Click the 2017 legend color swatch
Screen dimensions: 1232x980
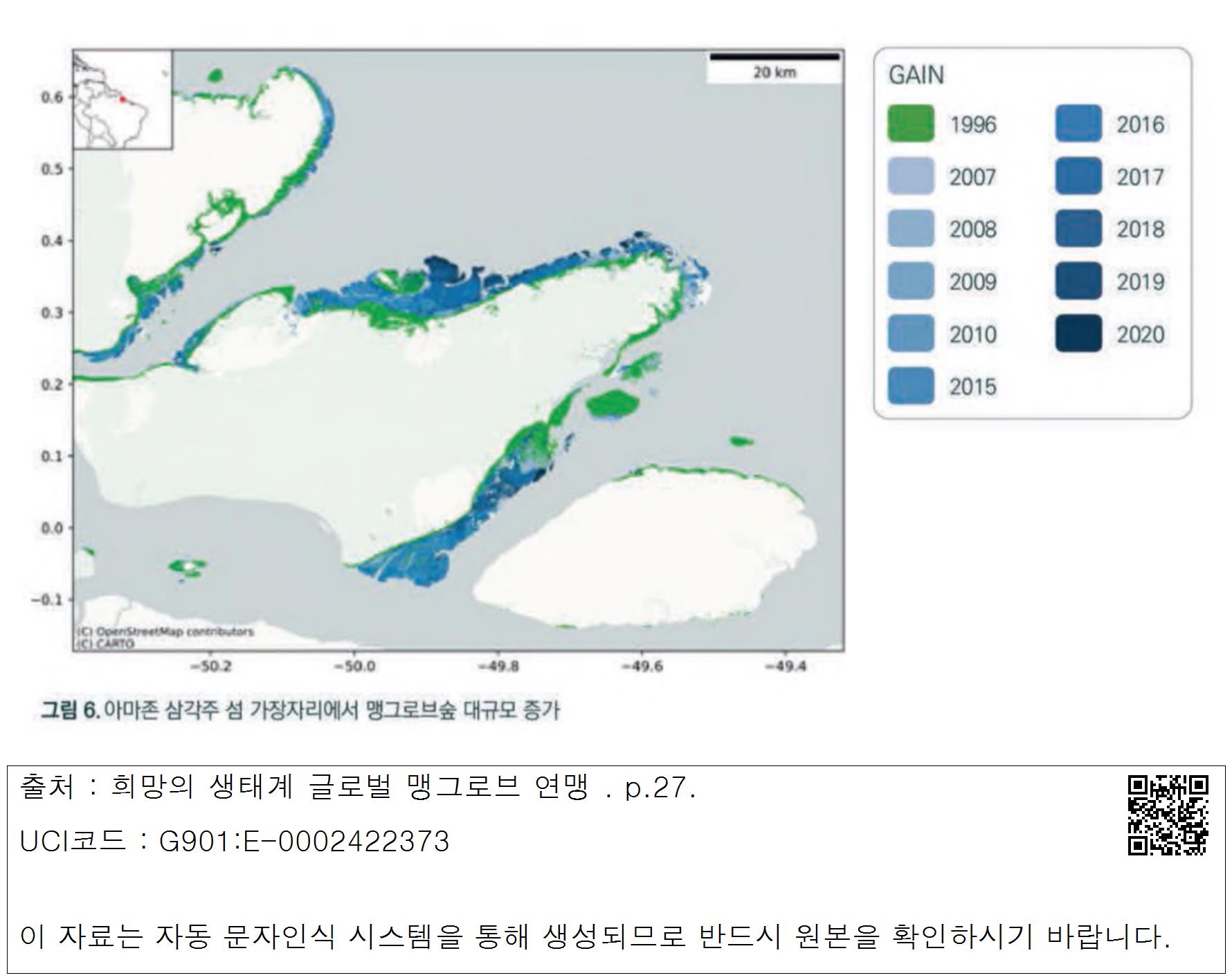coord(1078,177)
